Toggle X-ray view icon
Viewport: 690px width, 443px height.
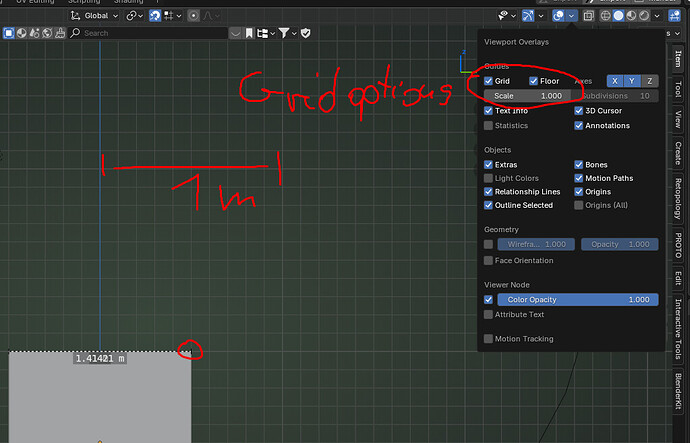588,16
